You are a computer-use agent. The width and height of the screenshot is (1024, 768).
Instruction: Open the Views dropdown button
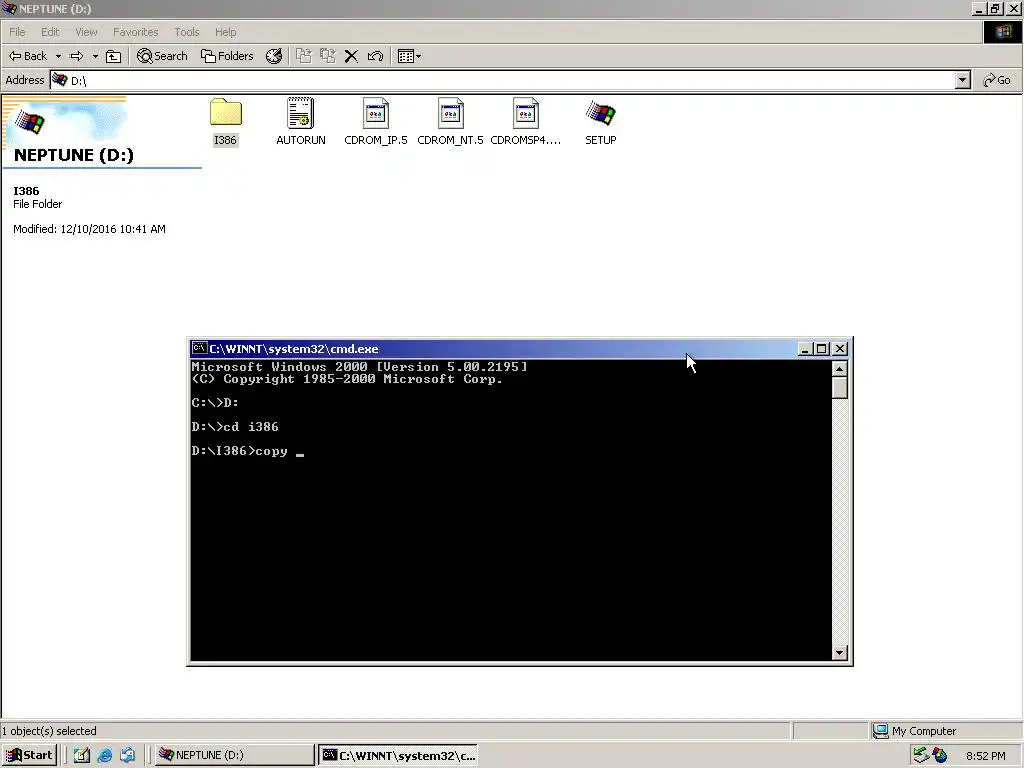pos(409,56)
